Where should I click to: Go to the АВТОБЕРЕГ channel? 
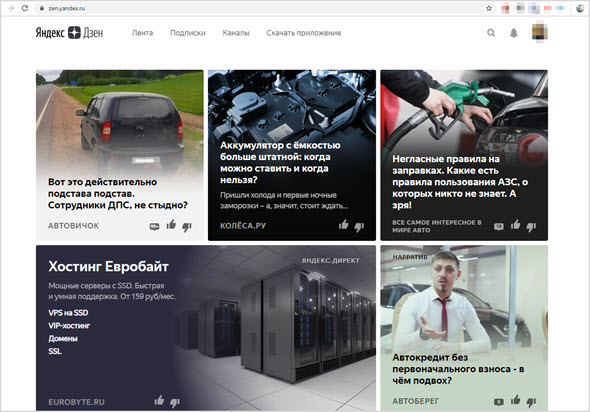pyautogui.click(x=415, y=401)
